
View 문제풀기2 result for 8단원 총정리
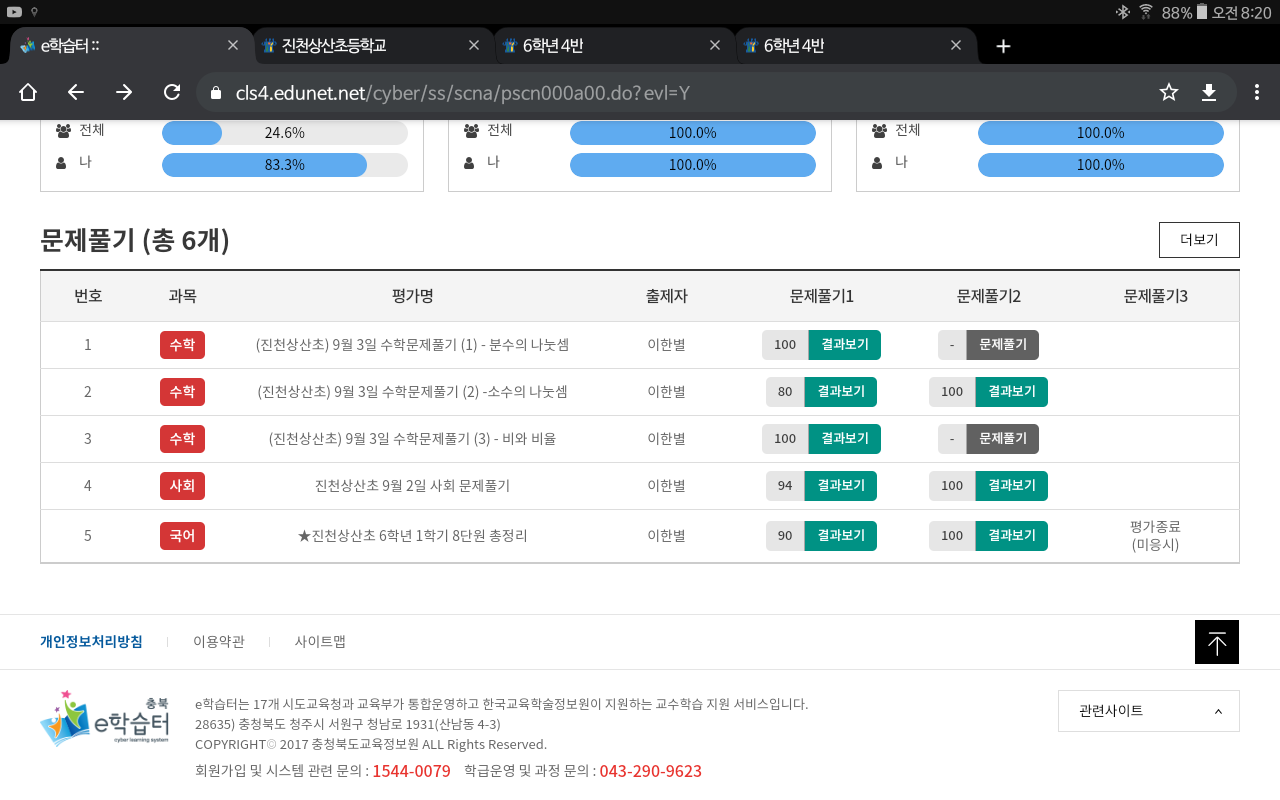(x=1012, y=536)
